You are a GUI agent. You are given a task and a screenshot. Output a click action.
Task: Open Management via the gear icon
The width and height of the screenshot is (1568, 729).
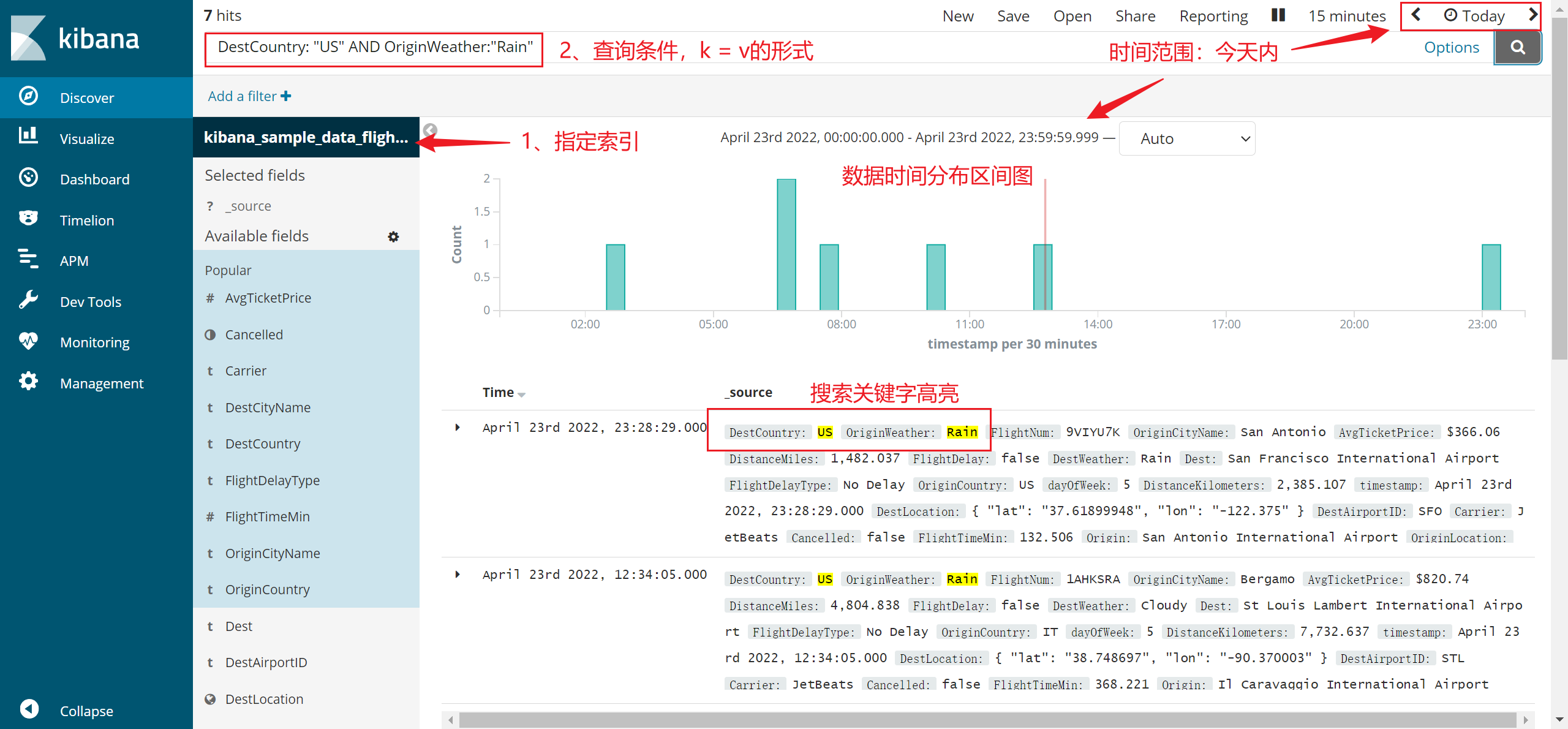28,382
